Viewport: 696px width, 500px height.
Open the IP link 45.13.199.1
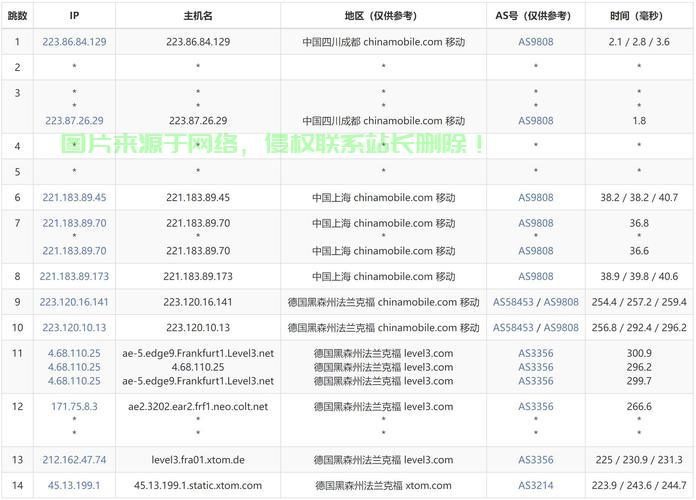(x=75, y=485)
